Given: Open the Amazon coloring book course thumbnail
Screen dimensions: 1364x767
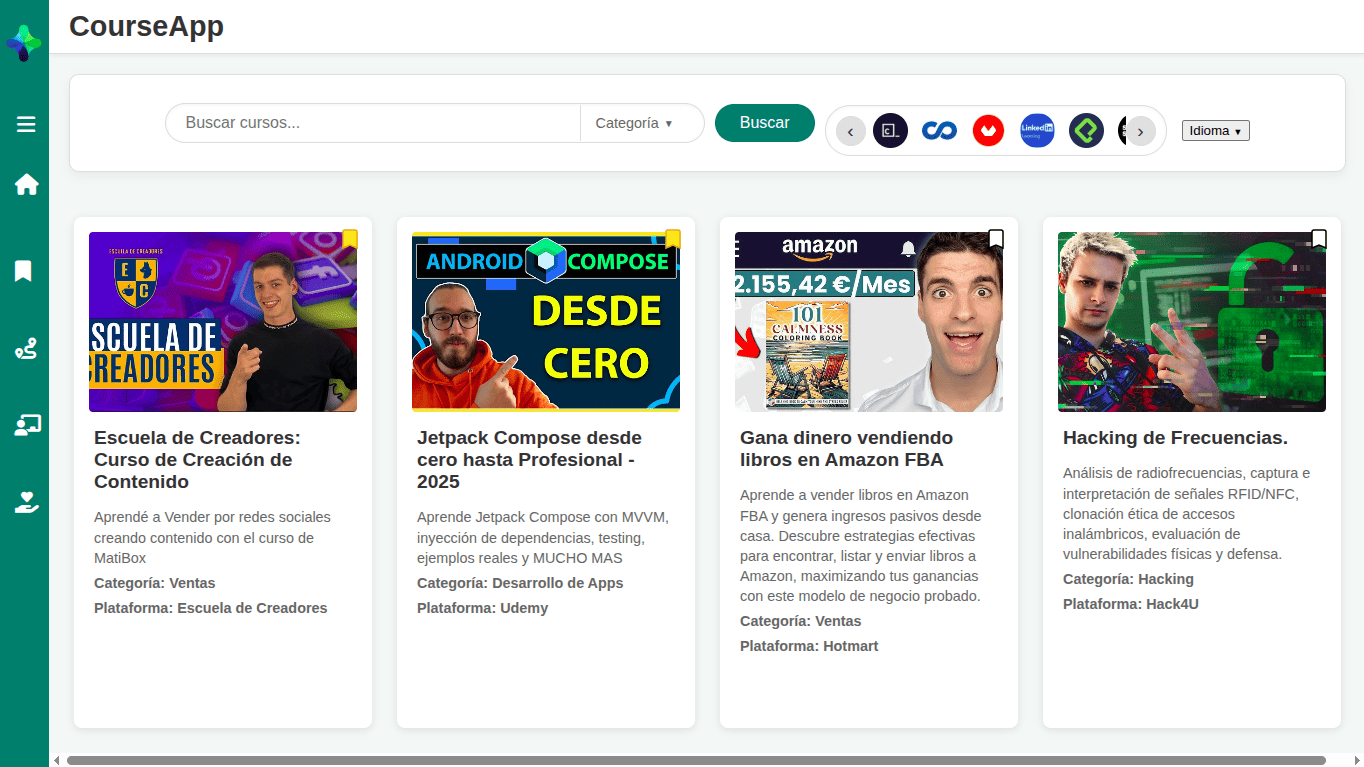Looking at the screenshot, I should (x=869, y=322).
